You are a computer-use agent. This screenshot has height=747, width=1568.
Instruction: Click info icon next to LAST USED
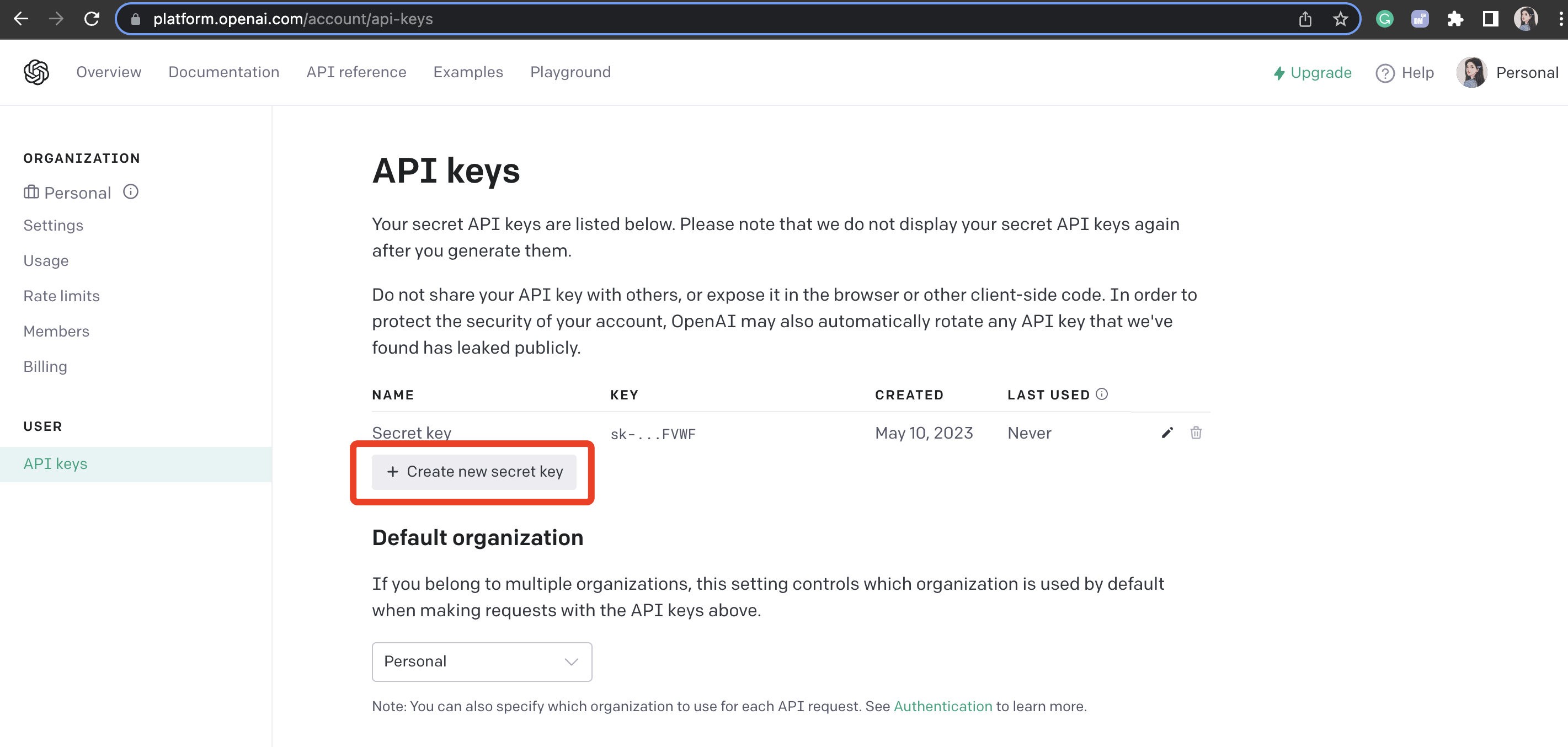[x=1102, y=394]
